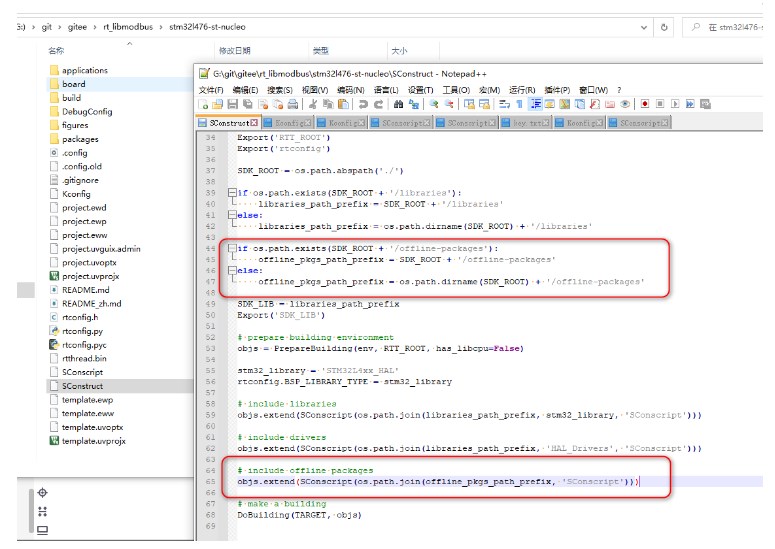Screen dimensions: 775x549
Task: Sort files by 修改日期 column header
Action: [234, 49]
